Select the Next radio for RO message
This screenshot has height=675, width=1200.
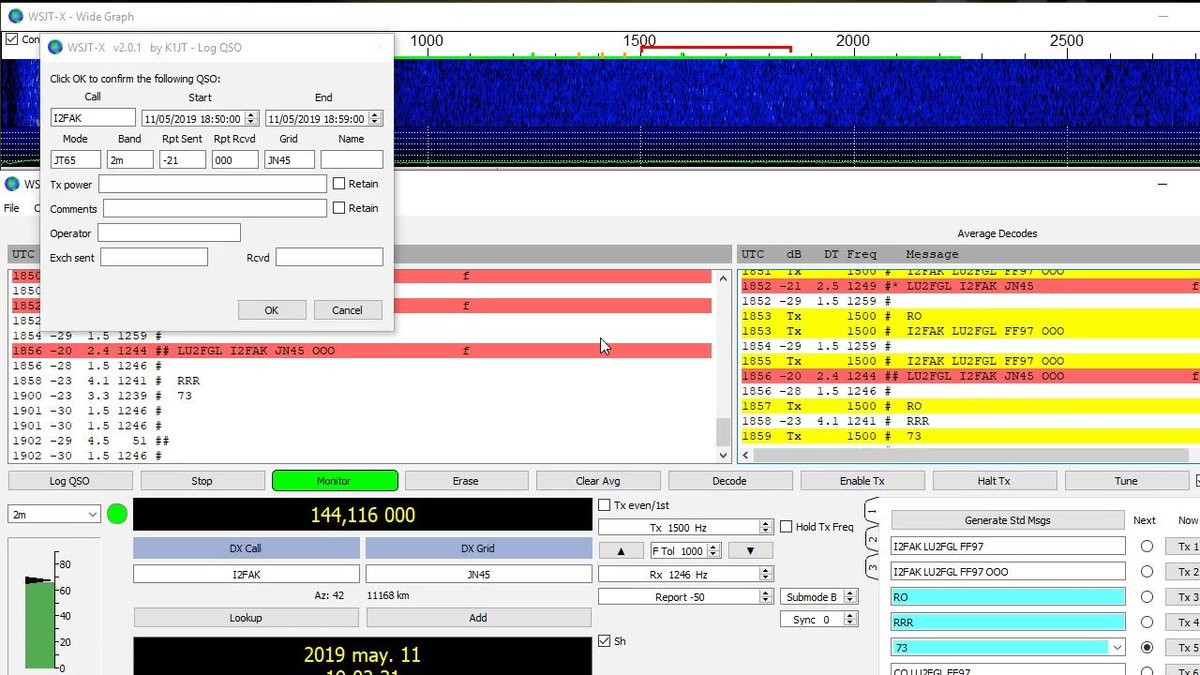coord(1147,597)
